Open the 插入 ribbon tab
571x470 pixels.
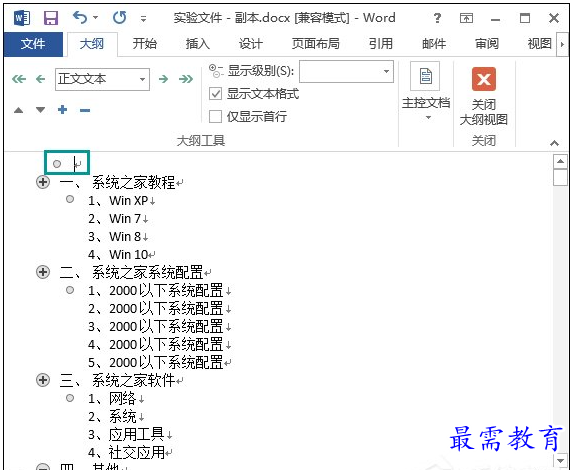[x=198, y=44]
